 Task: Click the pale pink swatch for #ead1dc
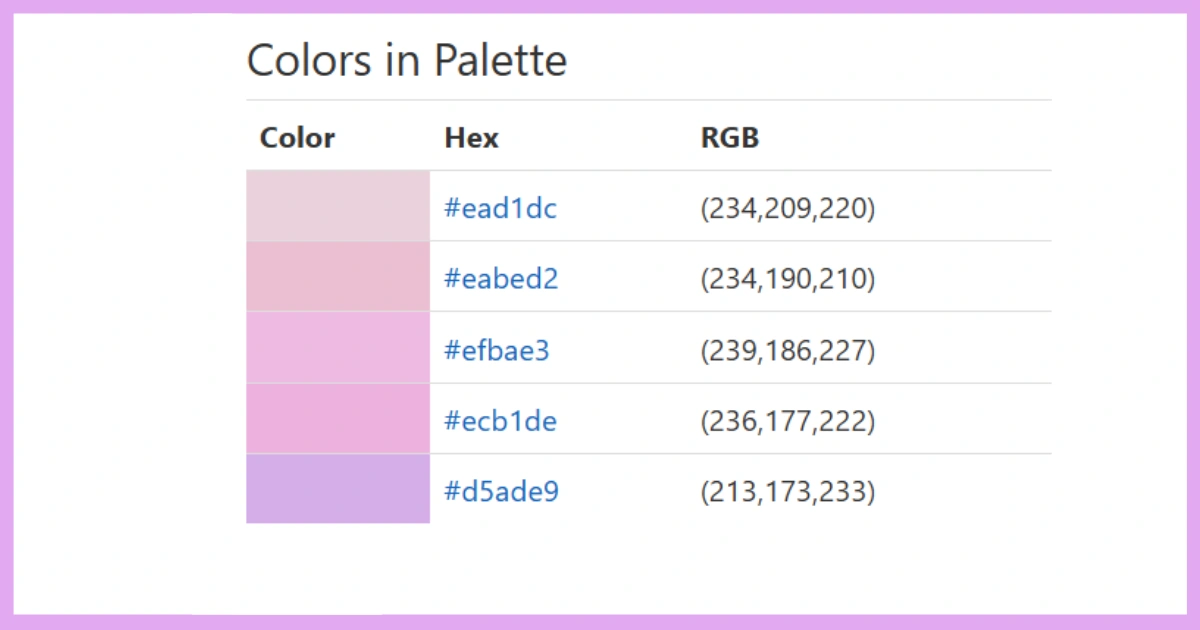pos(337,205)
